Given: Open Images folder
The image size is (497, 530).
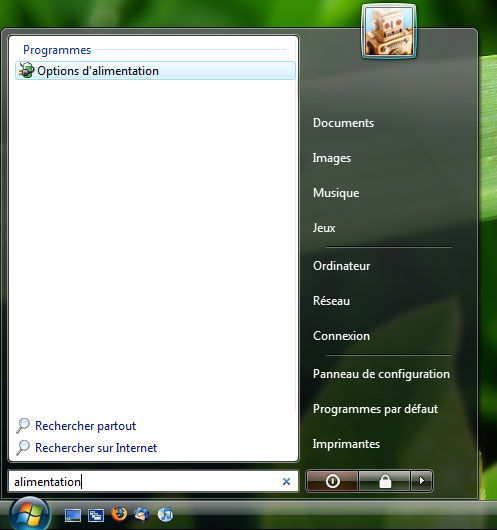Looking at the screenshot, I should (332, 158).
